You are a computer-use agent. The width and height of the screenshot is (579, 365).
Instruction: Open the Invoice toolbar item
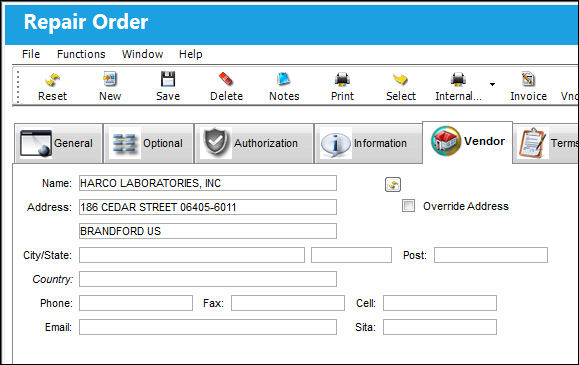tap(528, 86)
